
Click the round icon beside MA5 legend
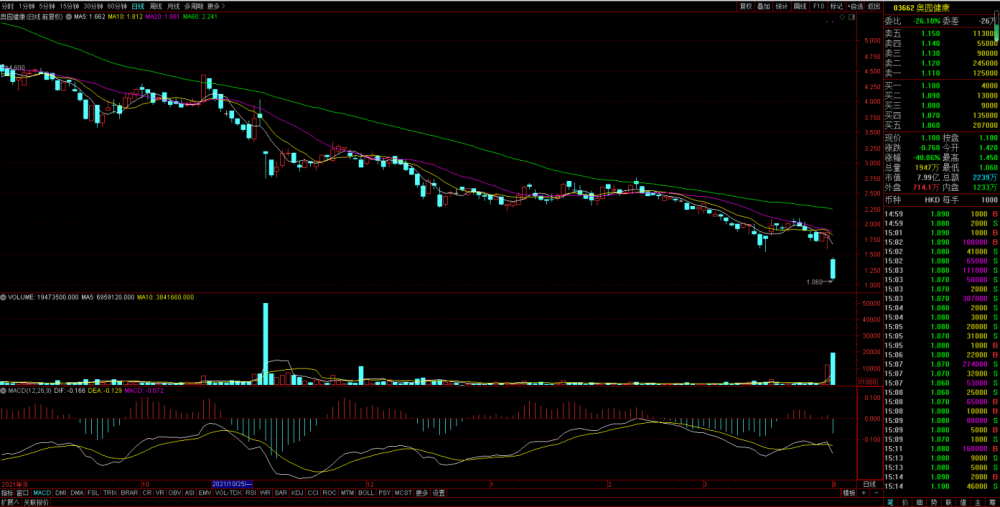coord(68,17)
